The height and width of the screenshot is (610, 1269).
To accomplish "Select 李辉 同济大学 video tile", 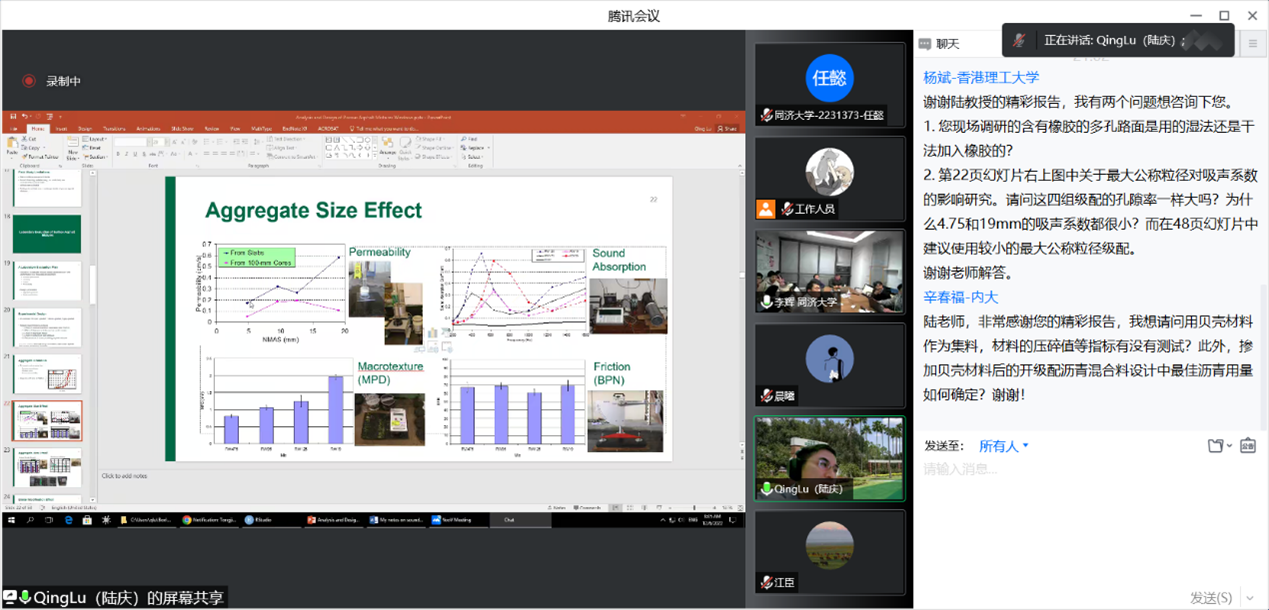I will pyautogui.click(x=829, y=271).
